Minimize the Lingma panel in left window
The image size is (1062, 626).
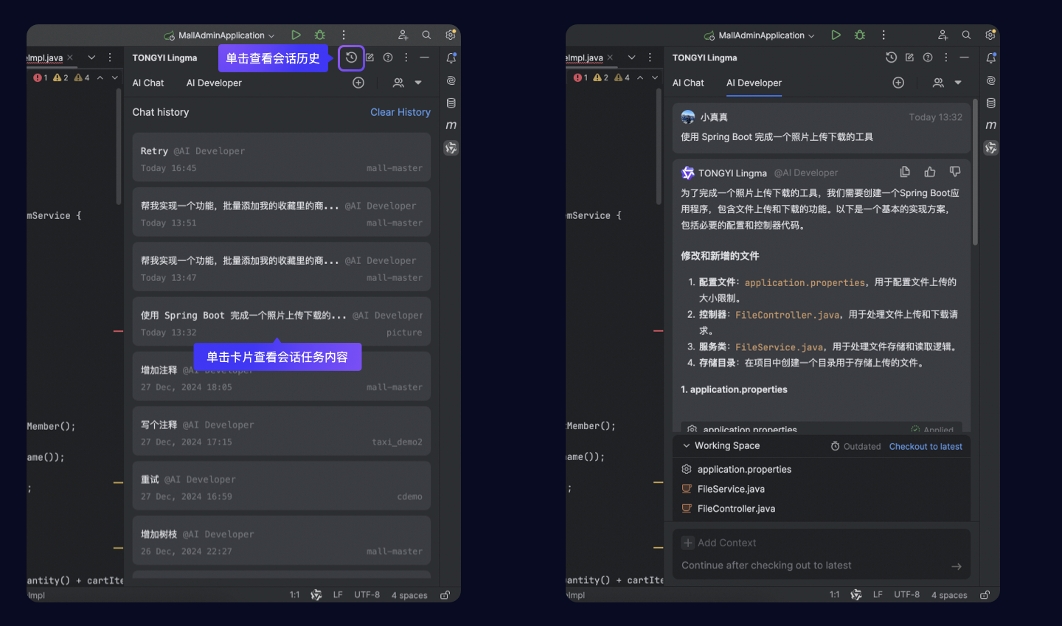point(424,58)
